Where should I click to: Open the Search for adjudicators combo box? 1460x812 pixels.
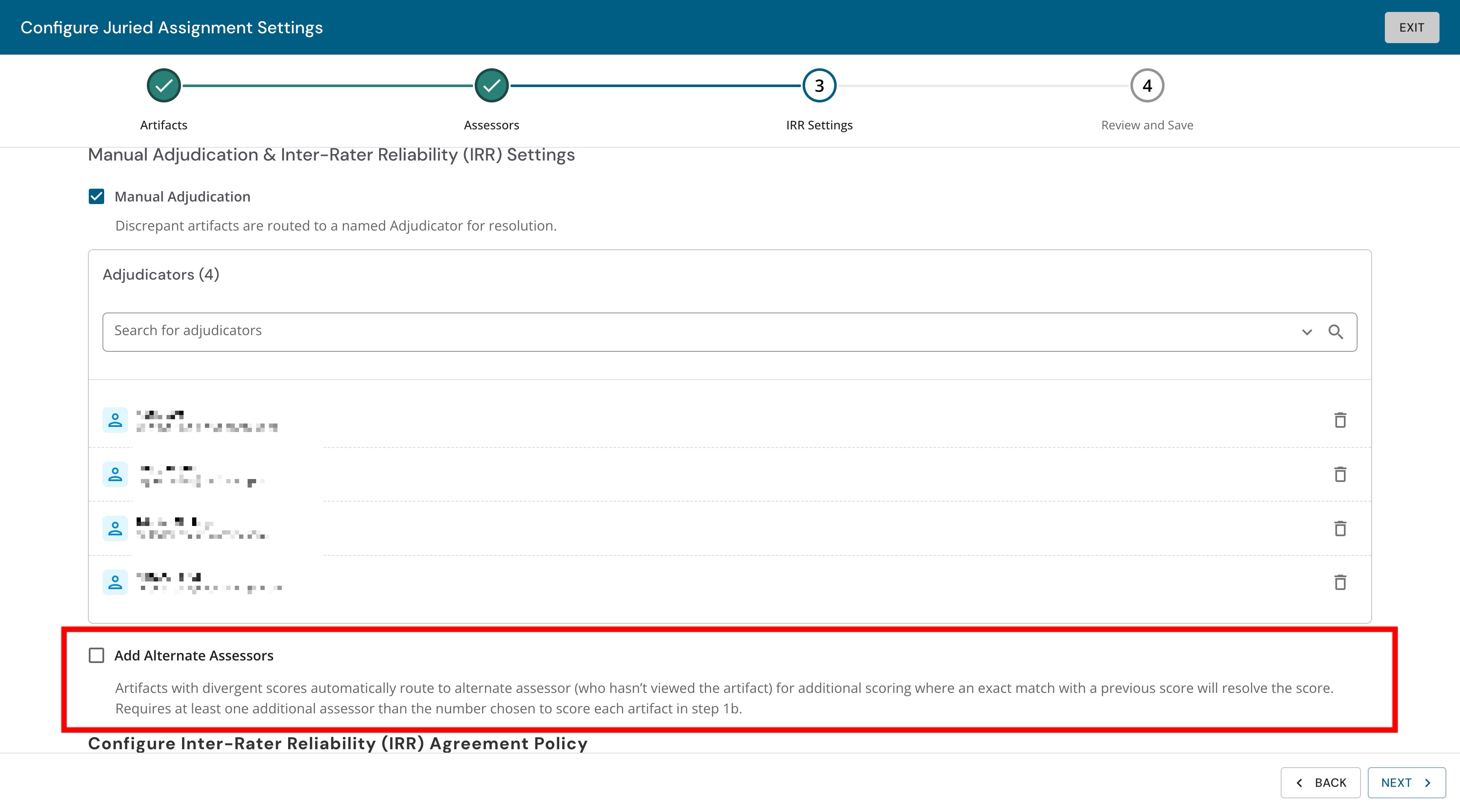pyautogui.click(x=730, y=332)
